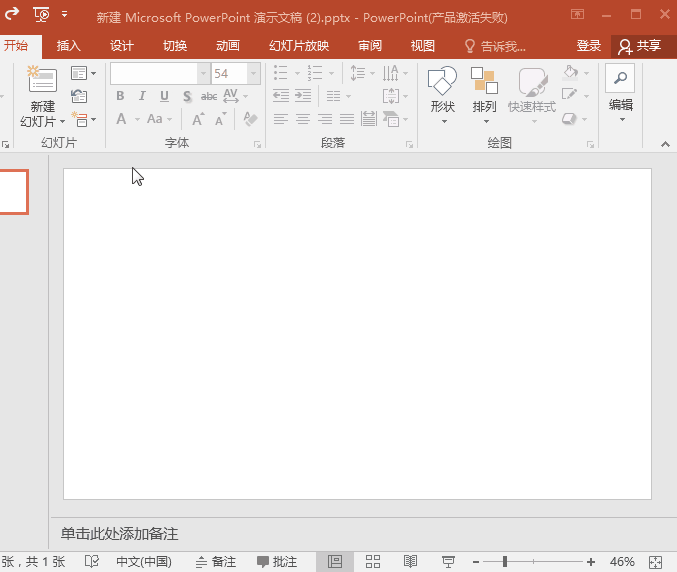This screenshot has width=677, height=572.
Task: Click the New Slide icon
Action: click(x=42, y=82)
